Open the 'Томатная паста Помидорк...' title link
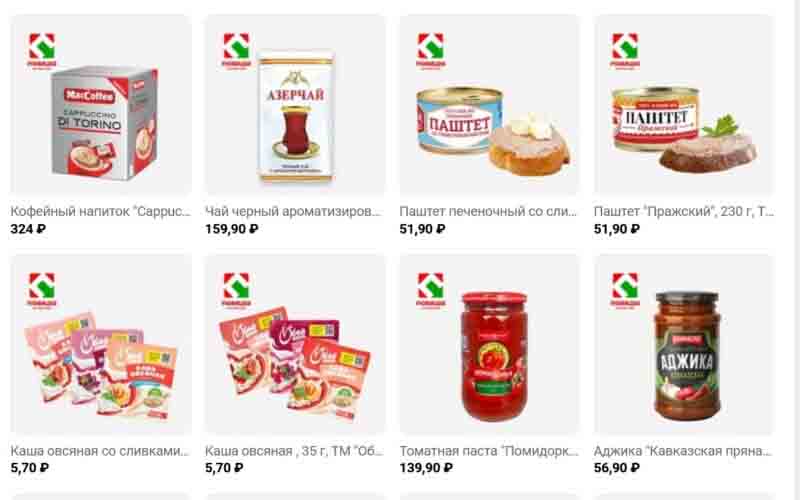The height and width of the screenshot is (500, 800). tap(489, 451)
